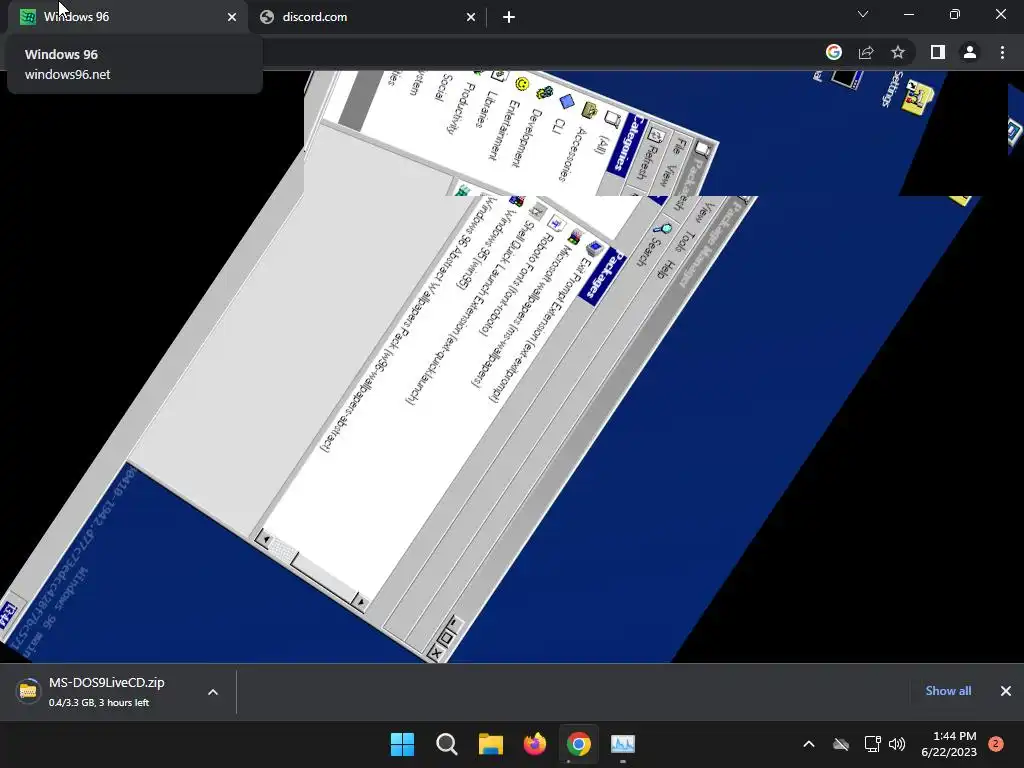Click the Search toolbar button label
The image size is (1024, 768).
(x=647, y=251)
